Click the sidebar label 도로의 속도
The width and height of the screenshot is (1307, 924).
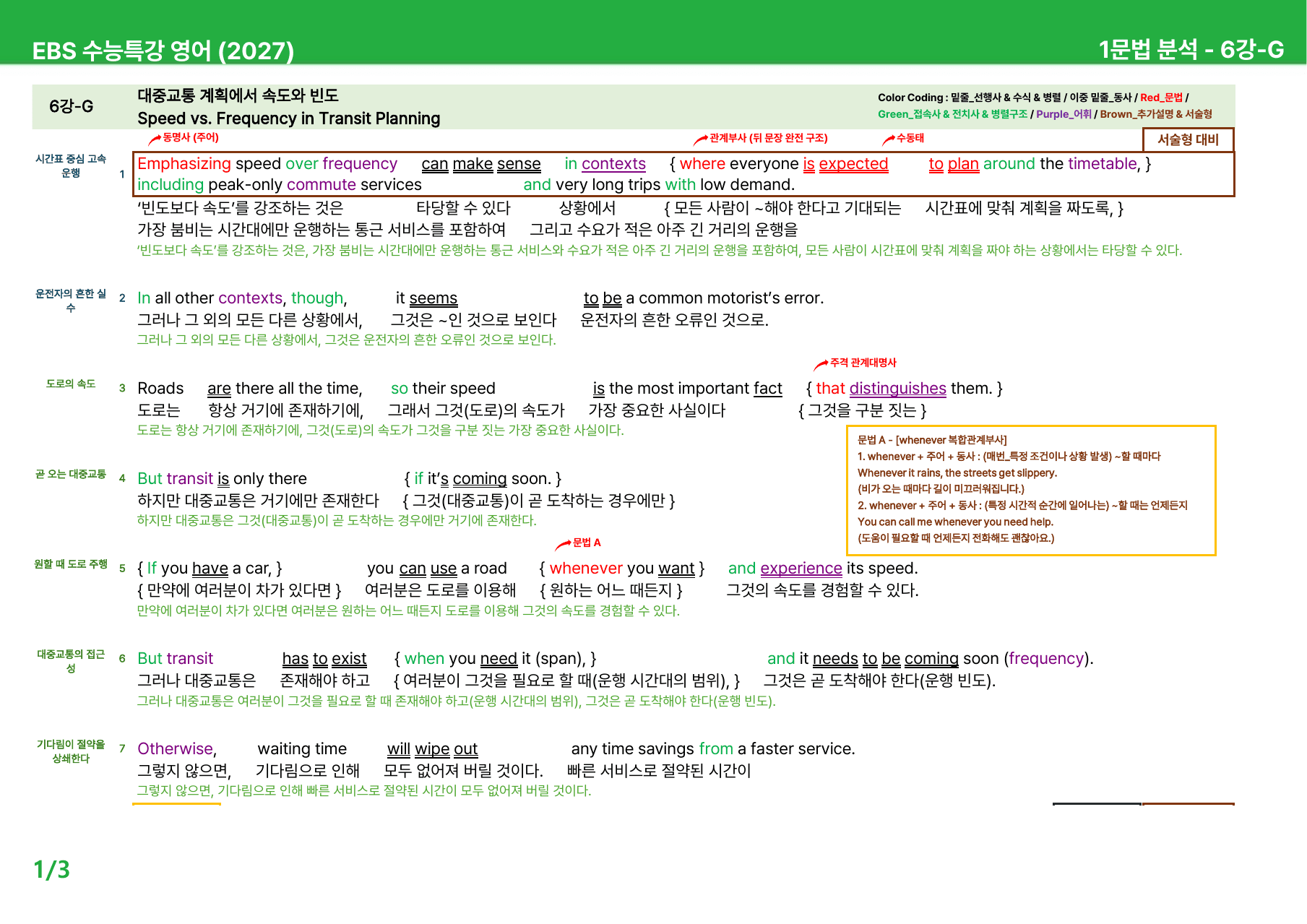(x=71, y=384)
